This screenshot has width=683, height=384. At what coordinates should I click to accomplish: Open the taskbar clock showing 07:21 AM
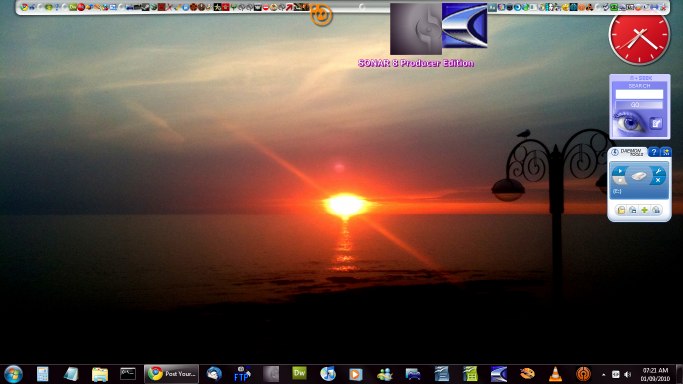tap(655, 374)
